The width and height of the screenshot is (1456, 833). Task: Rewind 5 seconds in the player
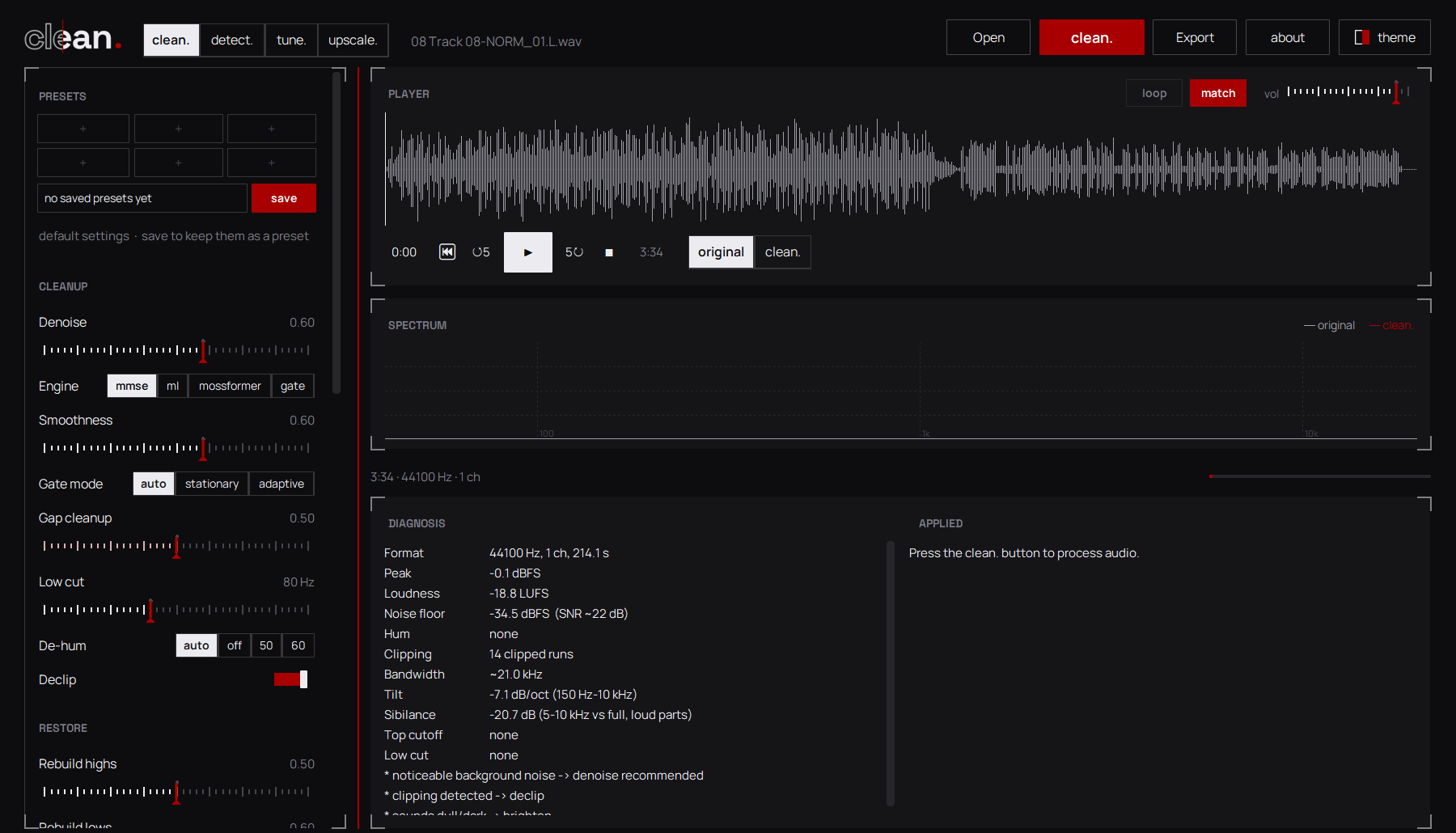tap(481, 252)
